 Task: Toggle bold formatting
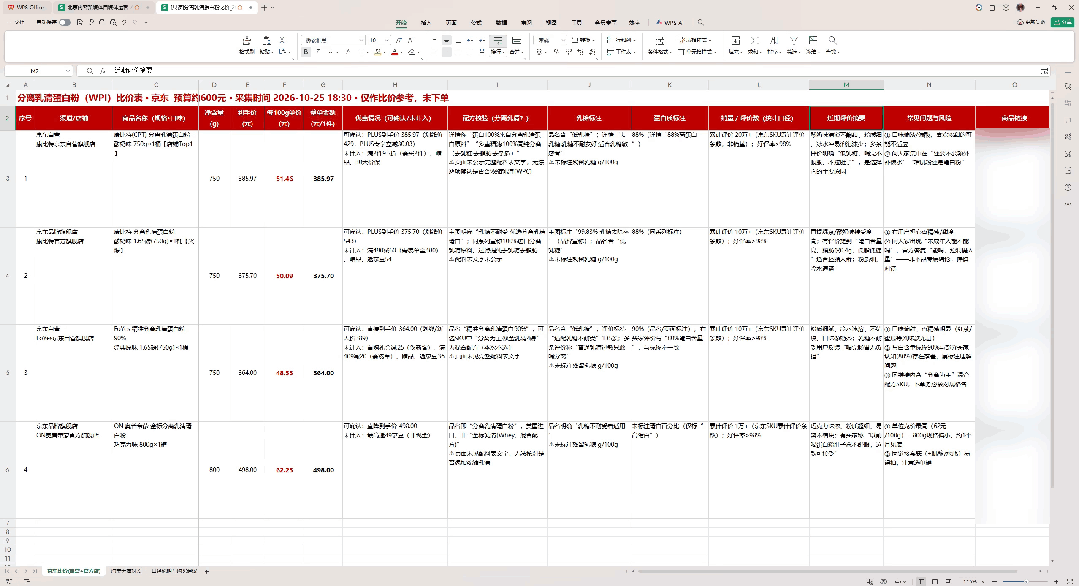[306, 52]
